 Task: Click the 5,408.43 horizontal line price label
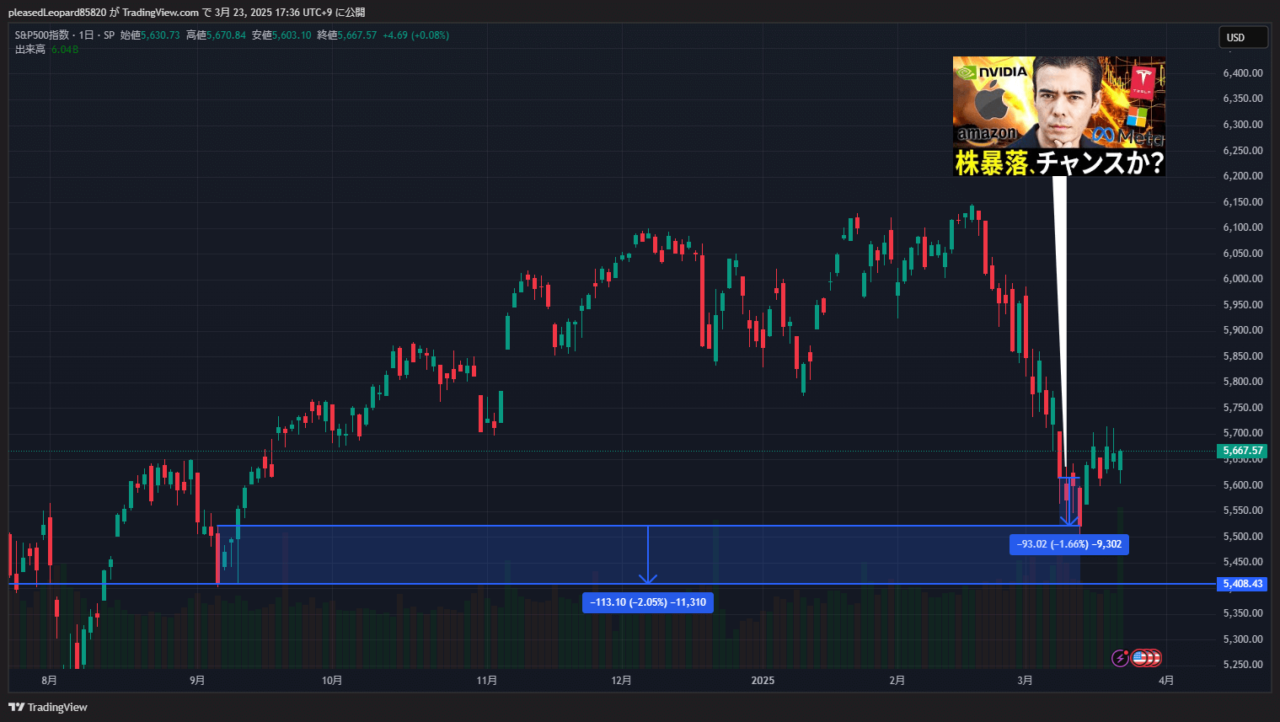coord(1242,584)
